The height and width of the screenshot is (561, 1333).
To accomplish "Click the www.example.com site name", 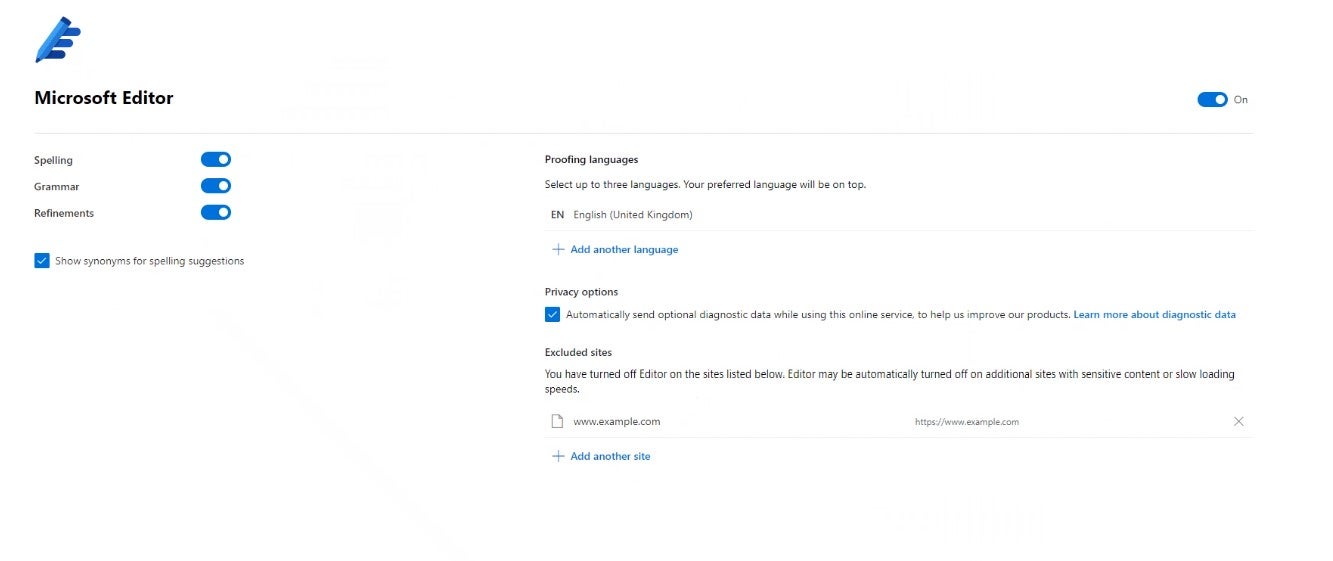I will [x=616, y=422].
